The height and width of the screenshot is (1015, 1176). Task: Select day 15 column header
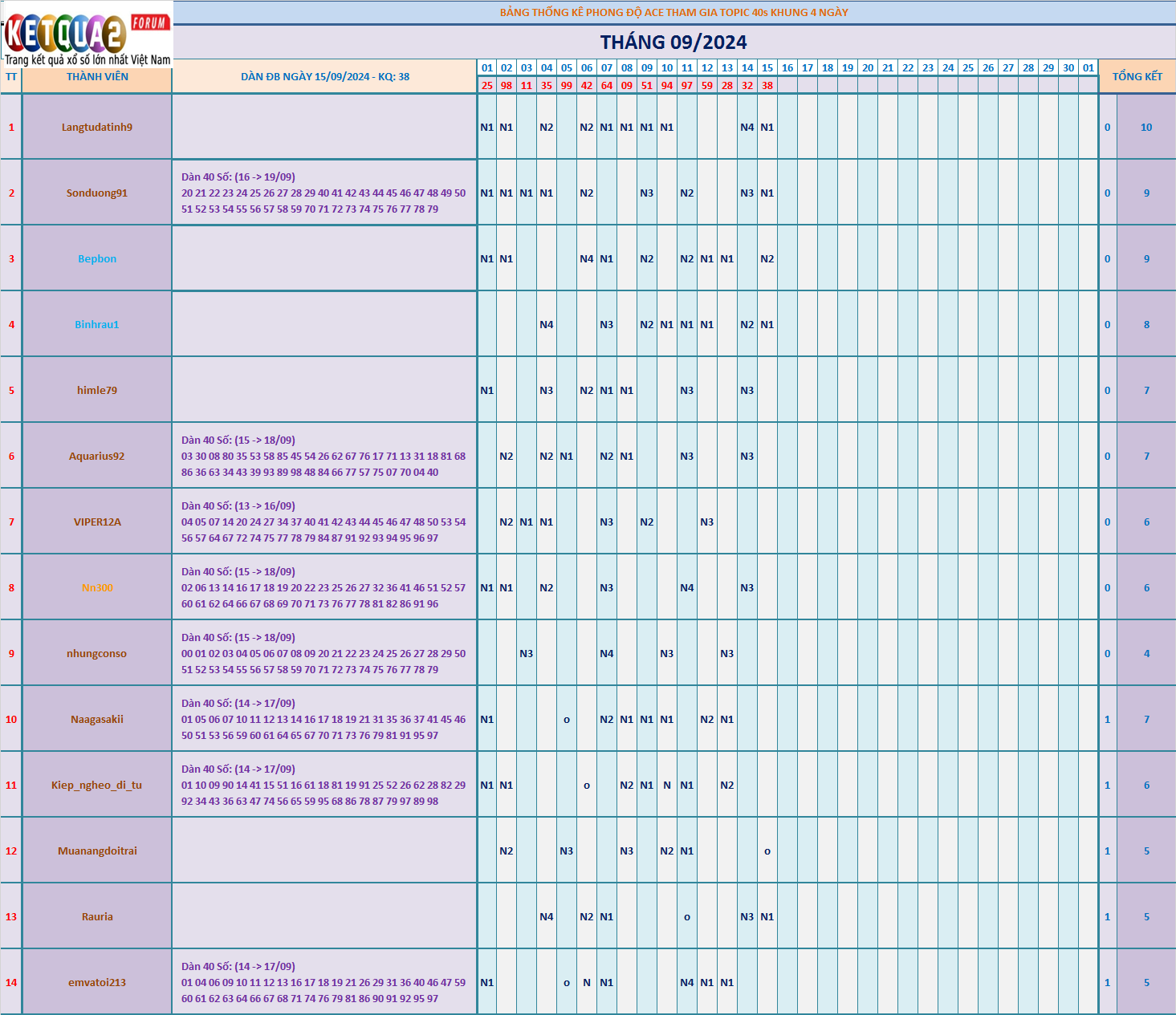767,68
